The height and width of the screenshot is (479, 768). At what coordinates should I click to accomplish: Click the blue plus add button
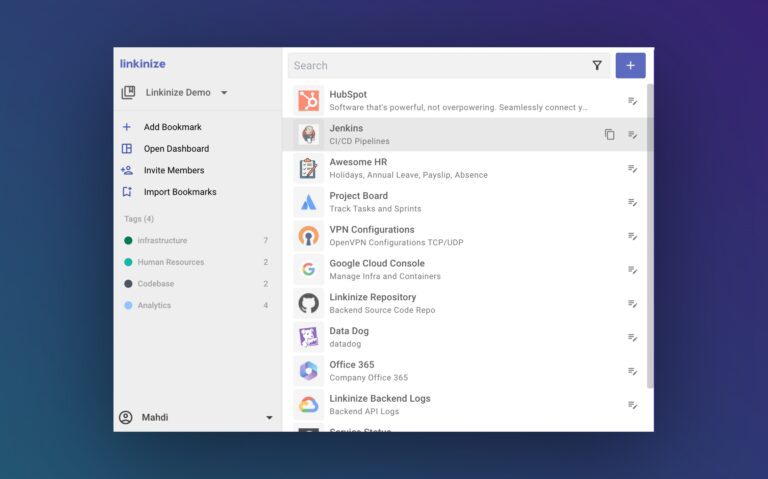point(630,66)
